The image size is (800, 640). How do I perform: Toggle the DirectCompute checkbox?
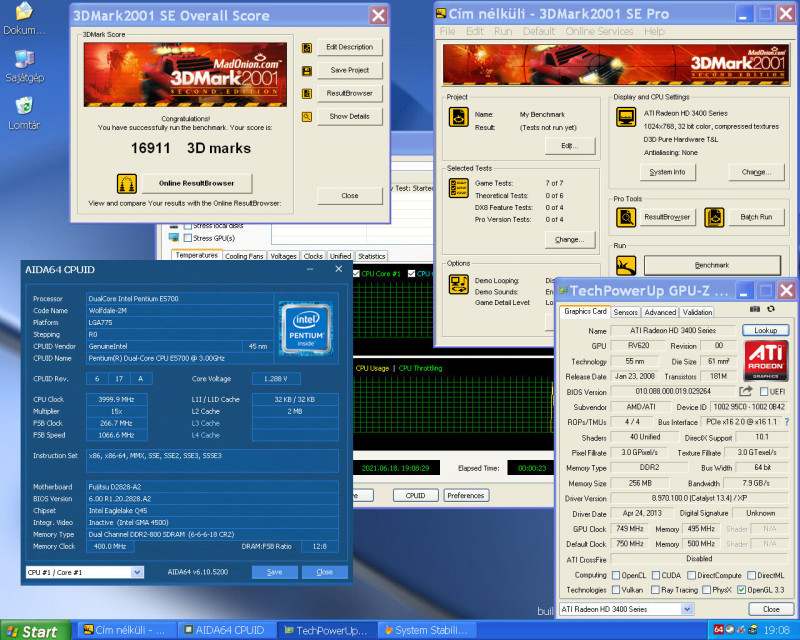click(x=691, y=575)
